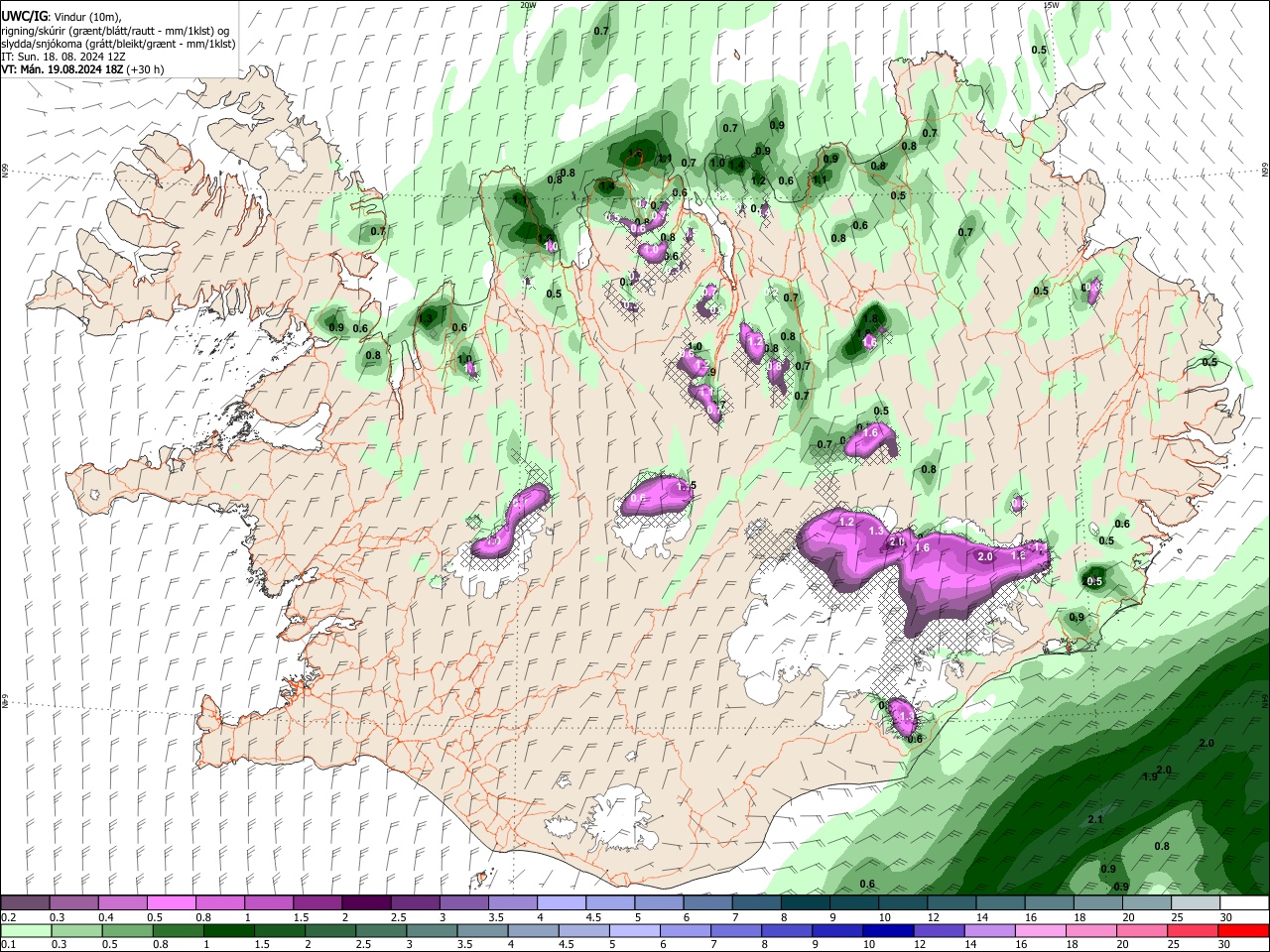The height and width of the screenshot is (952, 1270).
Task: Click the navy blue 10 swatch in the lower rain scale
Action: coord(888,930)
